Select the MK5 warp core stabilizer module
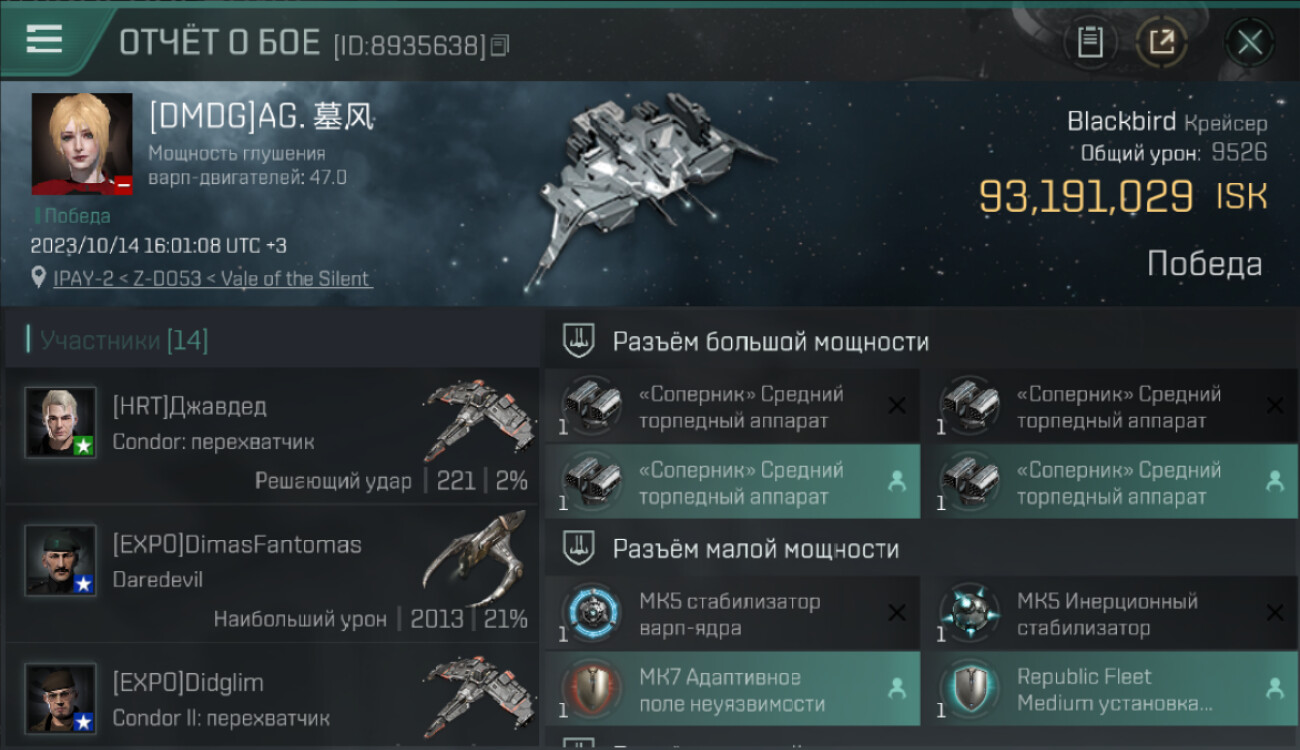 click(732, 614)
